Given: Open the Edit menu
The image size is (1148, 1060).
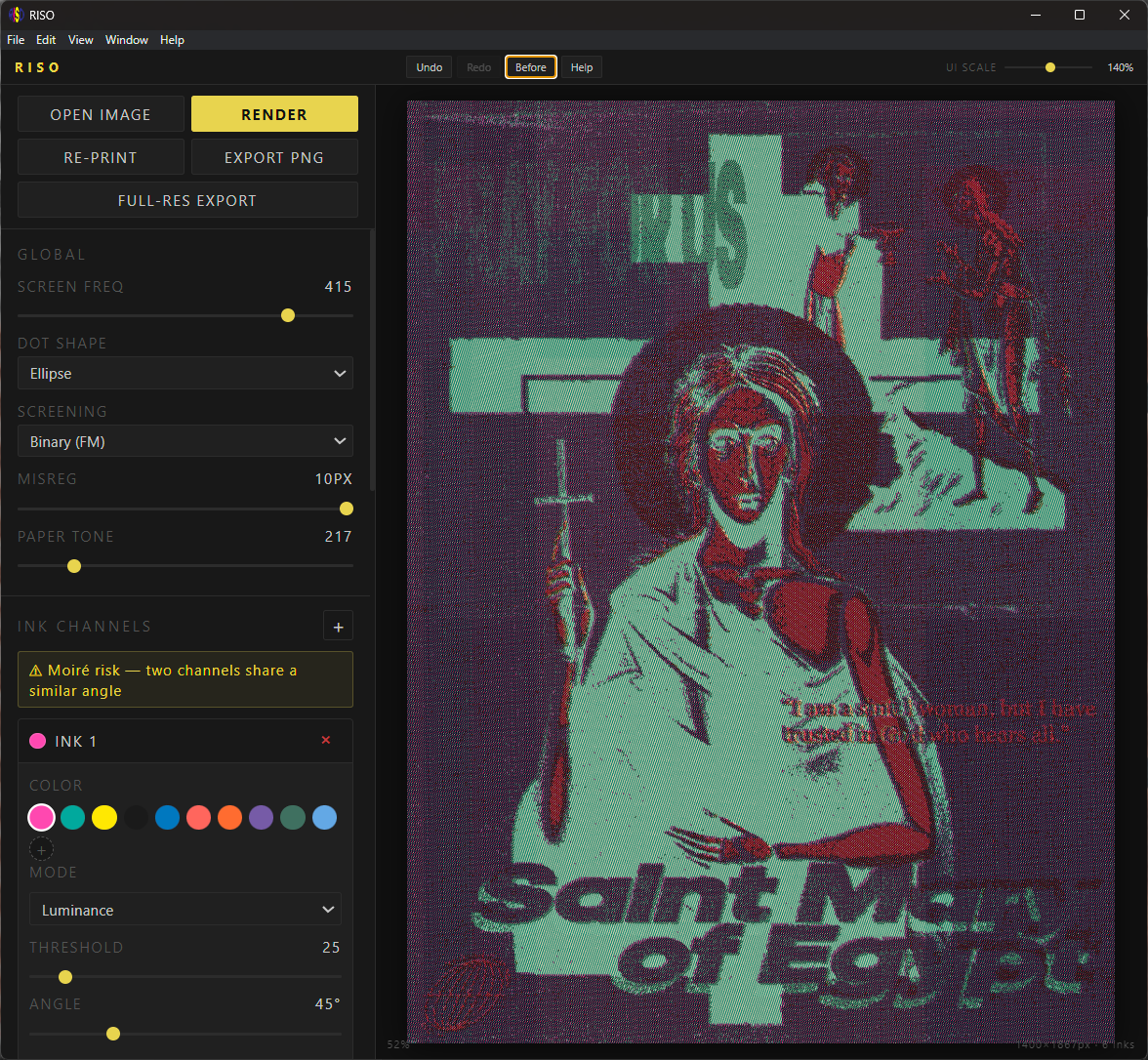Looking at the screenshot, I should pos(46,39).
